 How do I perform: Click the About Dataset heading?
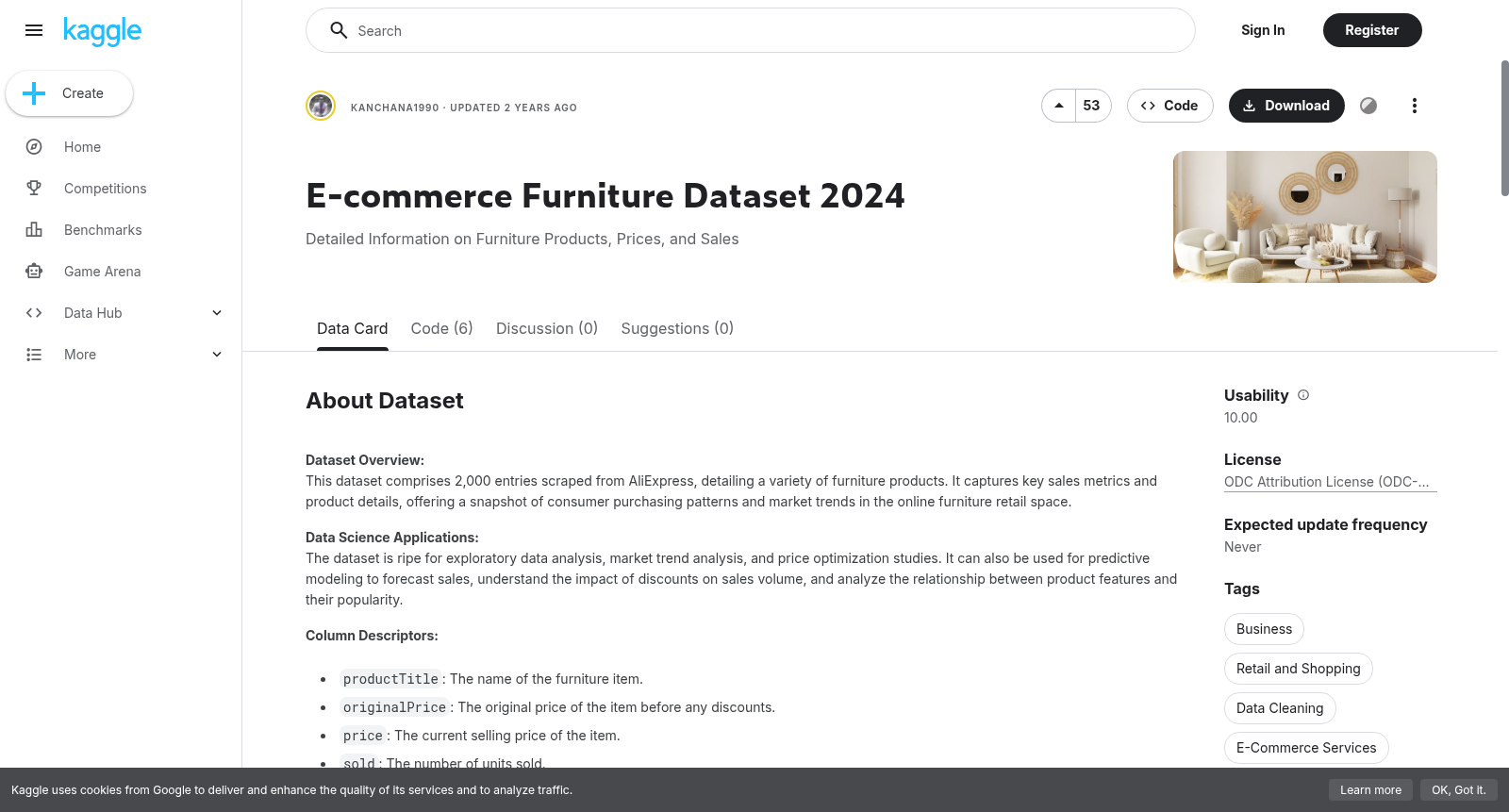(x=385, y=401)
